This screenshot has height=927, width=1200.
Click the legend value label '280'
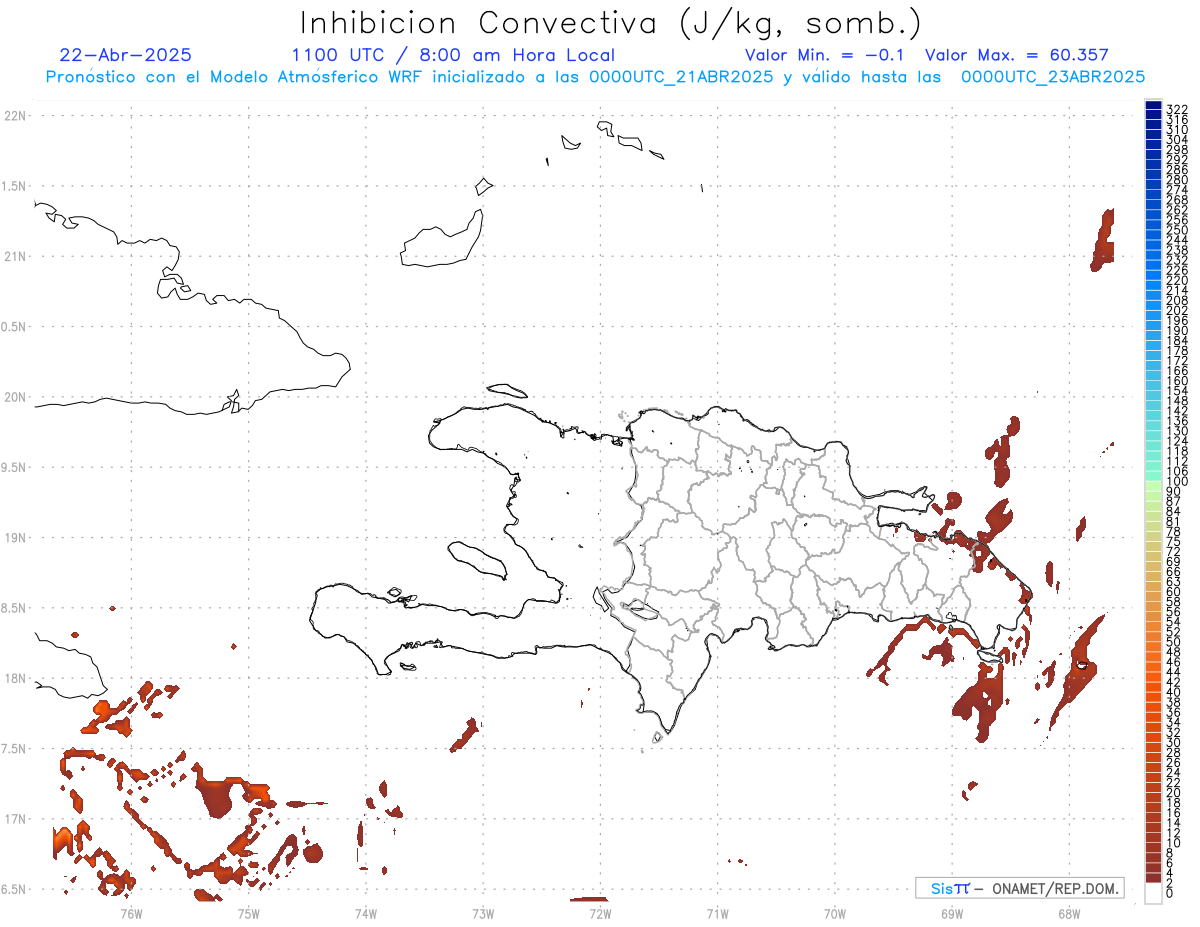pos(1177,180)
